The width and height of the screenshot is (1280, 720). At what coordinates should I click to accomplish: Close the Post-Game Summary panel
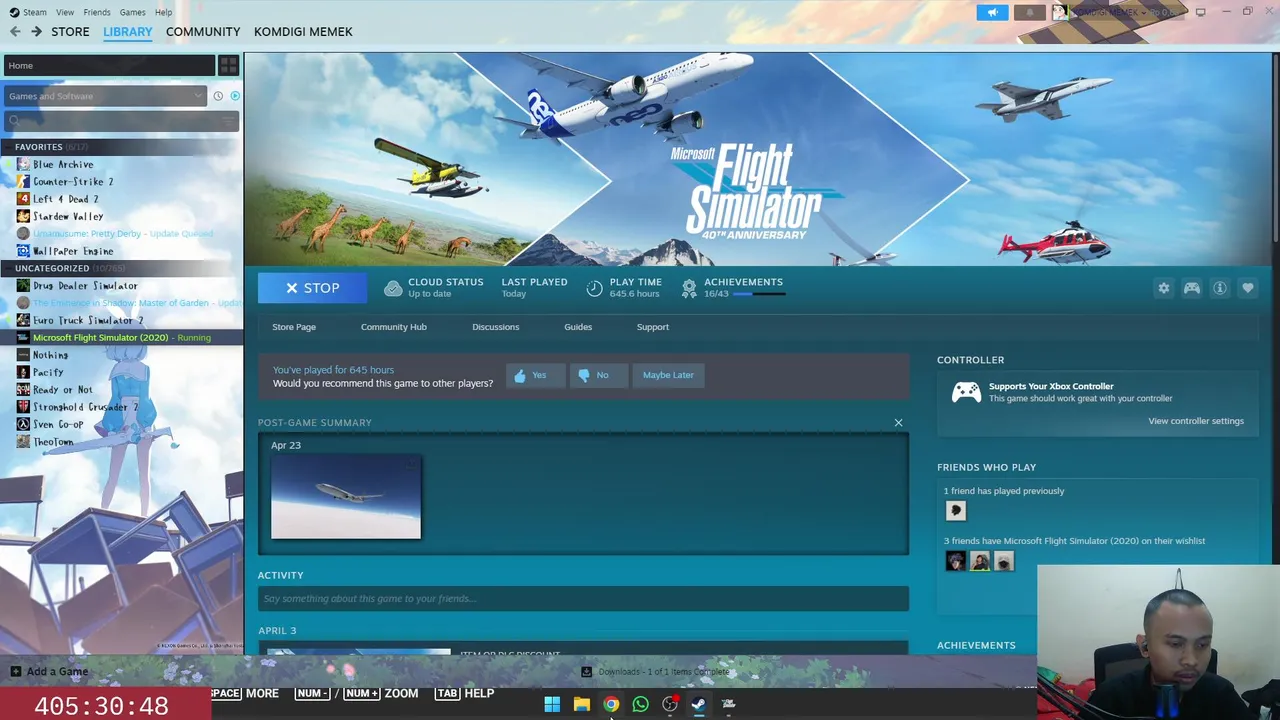(x=898, y=423)
